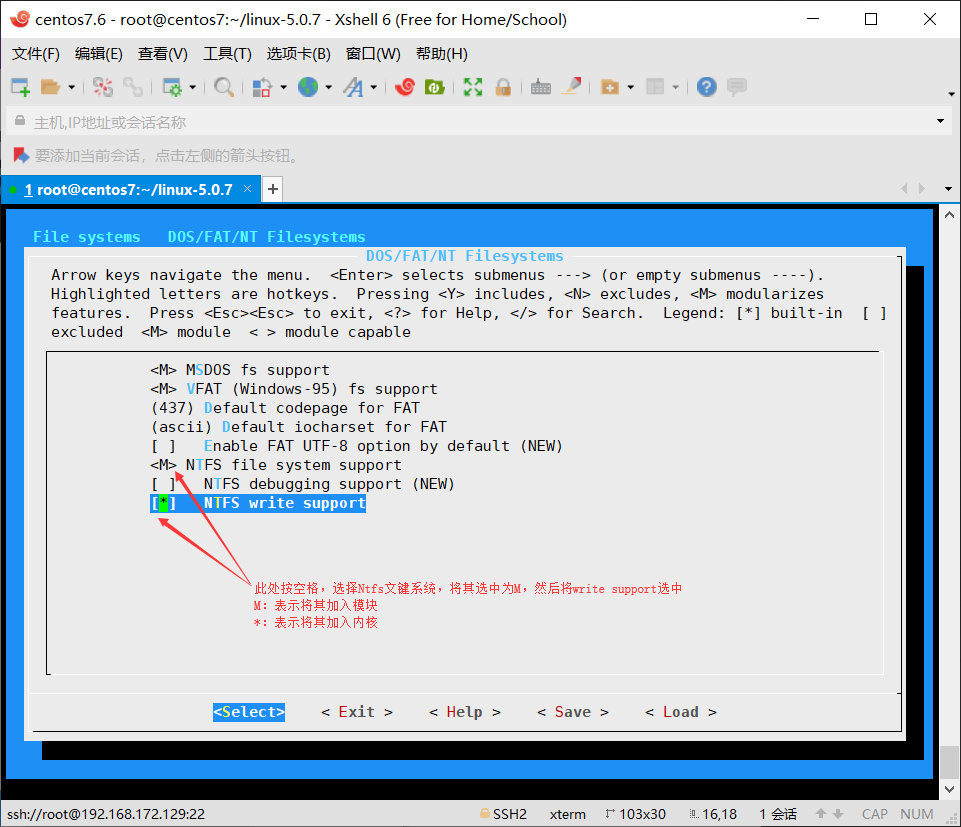The width and height of the screenshot is (961, 827).
Task: Click the globe encoding icon
Action: click(x=308, y=87)
